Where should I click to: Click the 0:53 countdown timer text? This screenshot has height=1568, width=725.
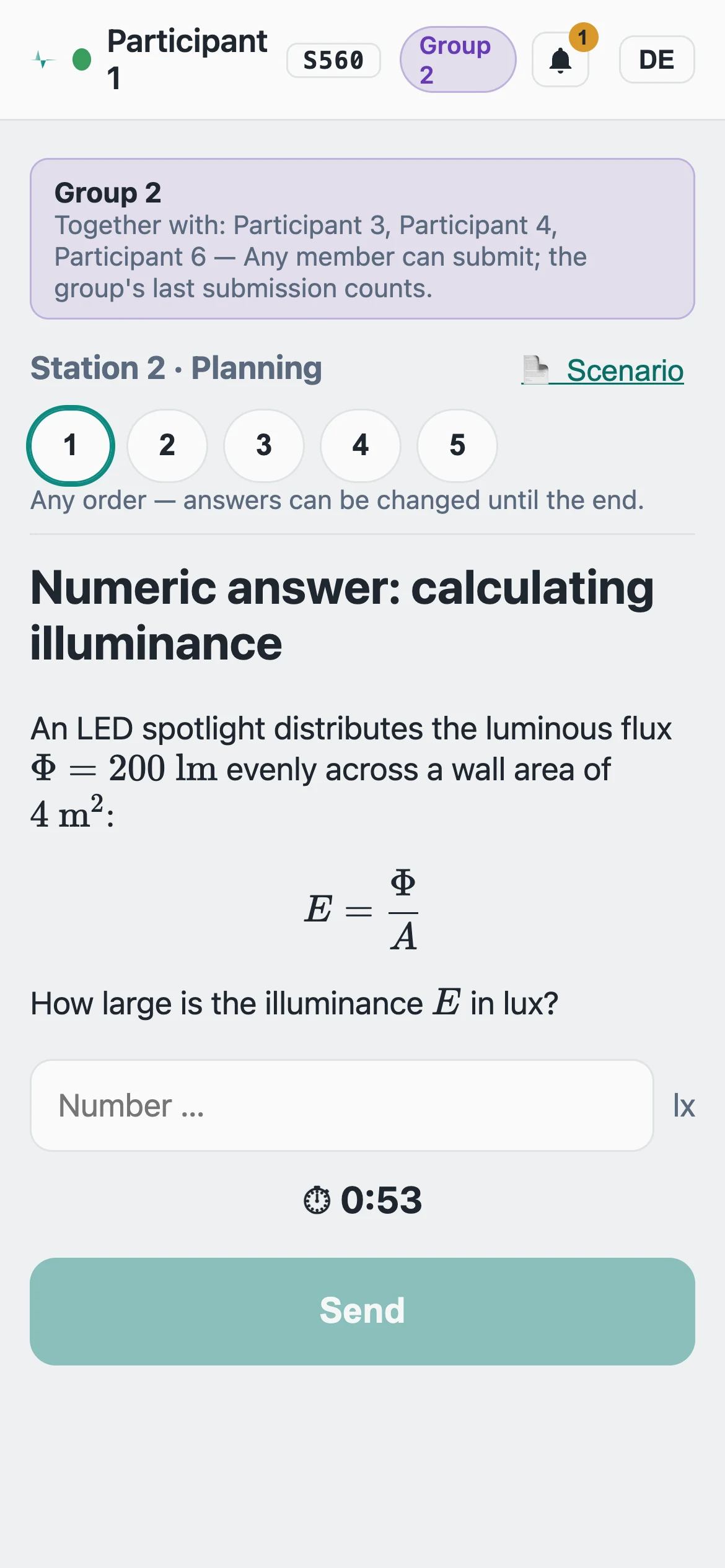coord(381,1200)
